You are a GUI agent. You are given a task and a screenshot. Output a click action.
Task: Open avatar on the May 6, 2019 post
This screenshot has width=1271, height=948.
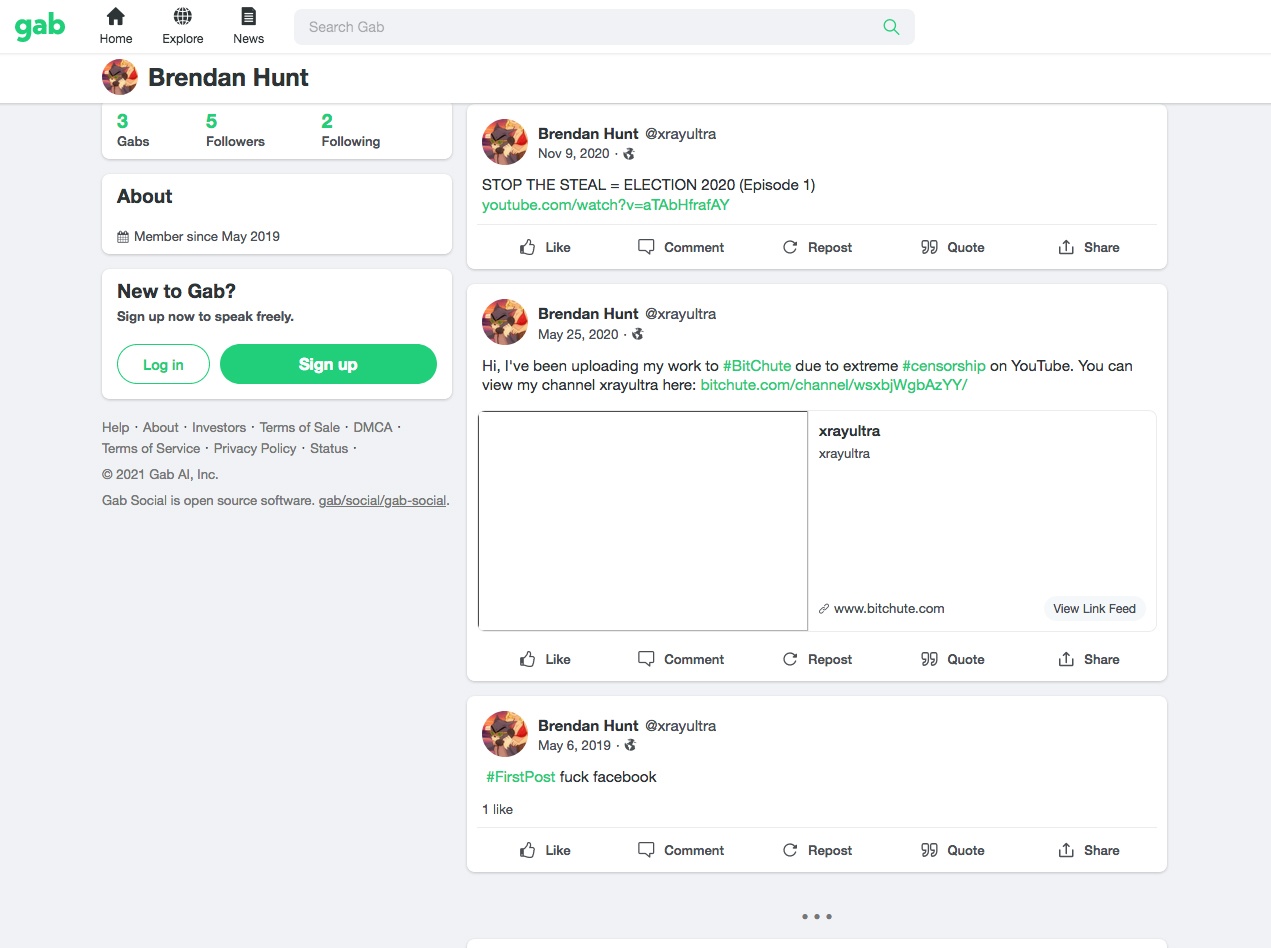point(505,734)
